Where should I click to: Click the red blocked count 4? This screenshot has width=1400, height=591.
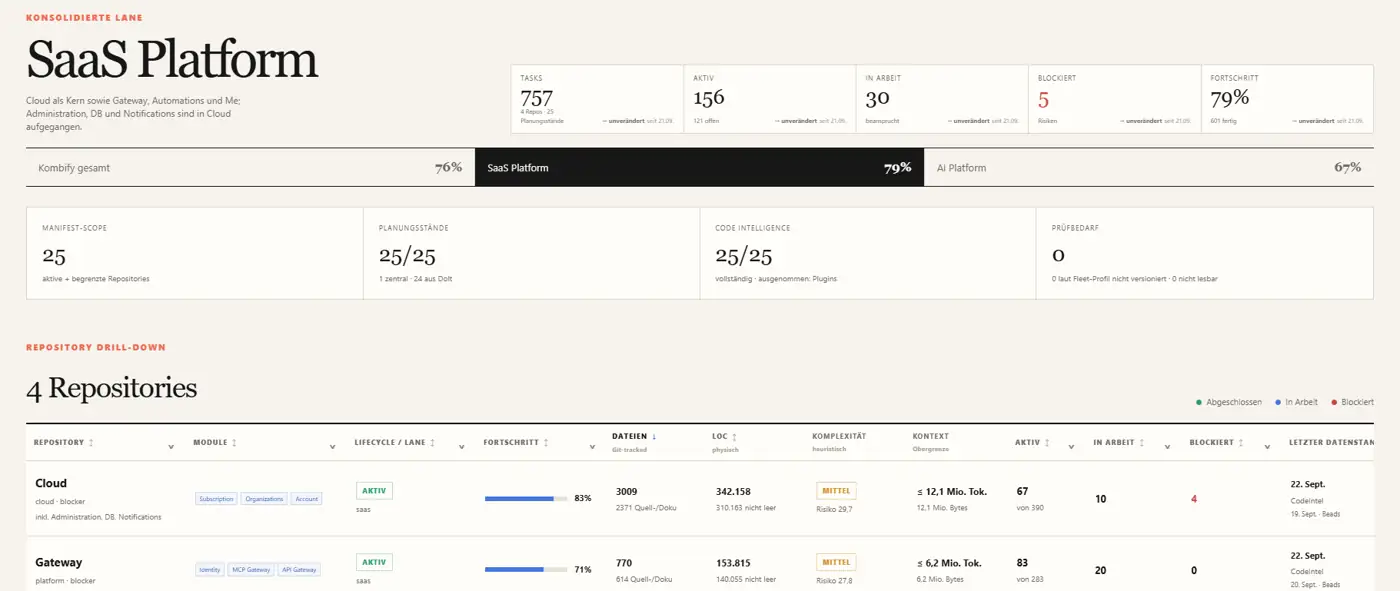tap(1194, 498)
